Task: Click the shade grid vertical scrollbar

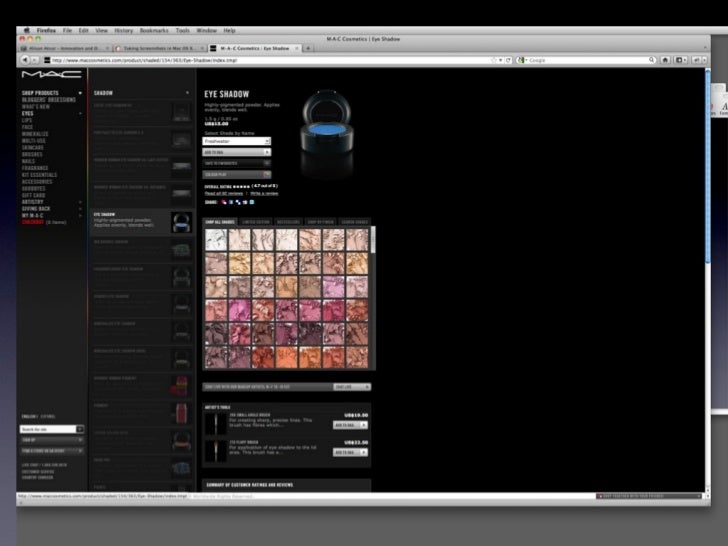Action: point(373,240)
